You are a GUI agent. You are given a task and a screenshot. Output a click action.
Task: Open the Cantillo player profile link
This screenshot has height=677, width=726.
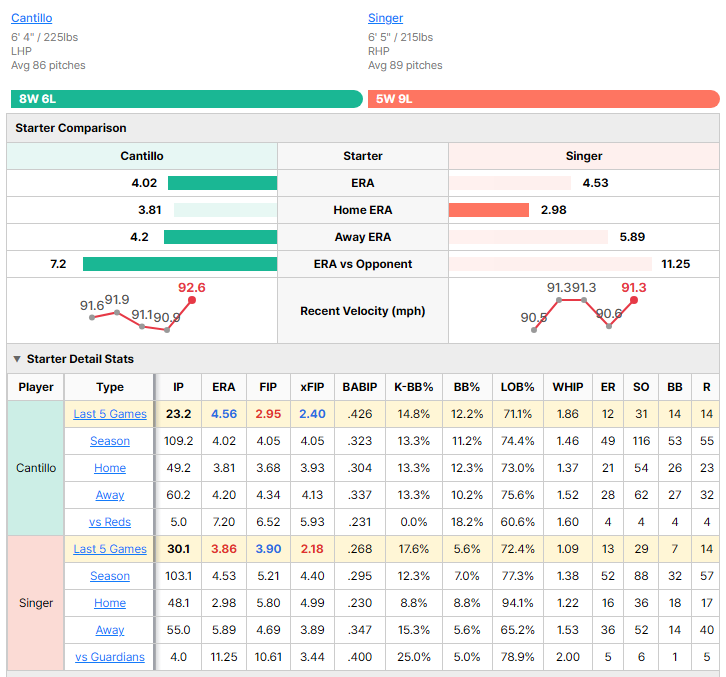(31, 18)
